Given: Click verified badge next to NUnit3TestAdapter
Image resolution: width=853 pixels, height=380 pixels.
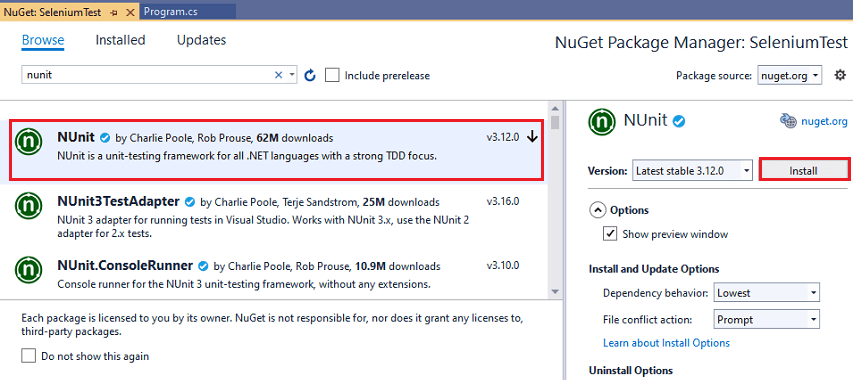Looking at the screenshot, I should point(190,202).
